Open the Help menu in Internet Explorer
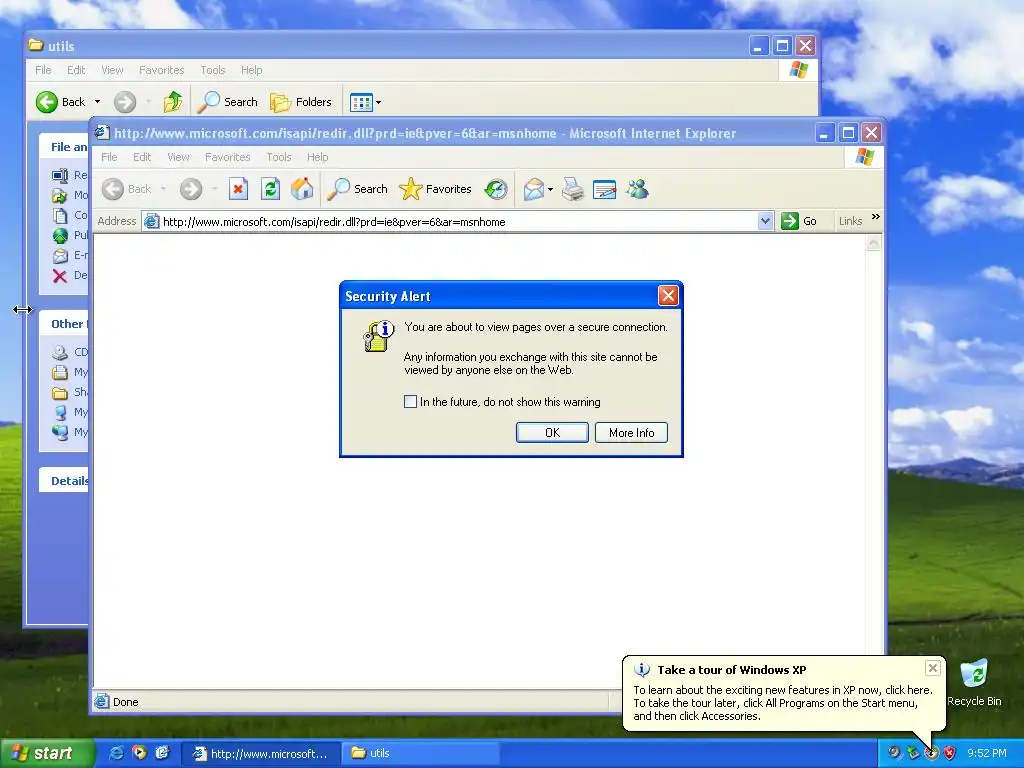 317,157
